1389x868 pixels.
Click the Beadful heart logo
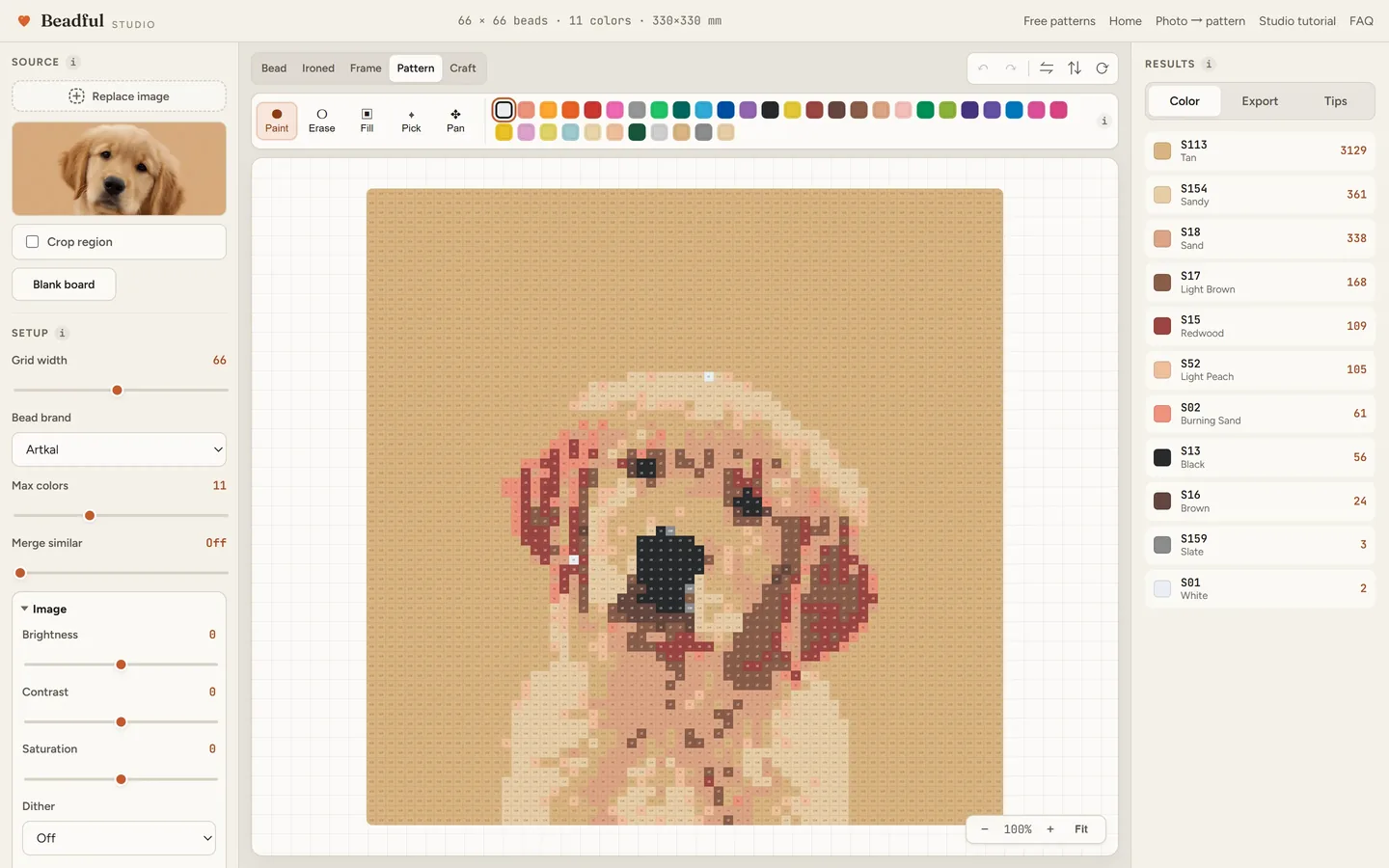pyautogui.click(x=24, y=21)
